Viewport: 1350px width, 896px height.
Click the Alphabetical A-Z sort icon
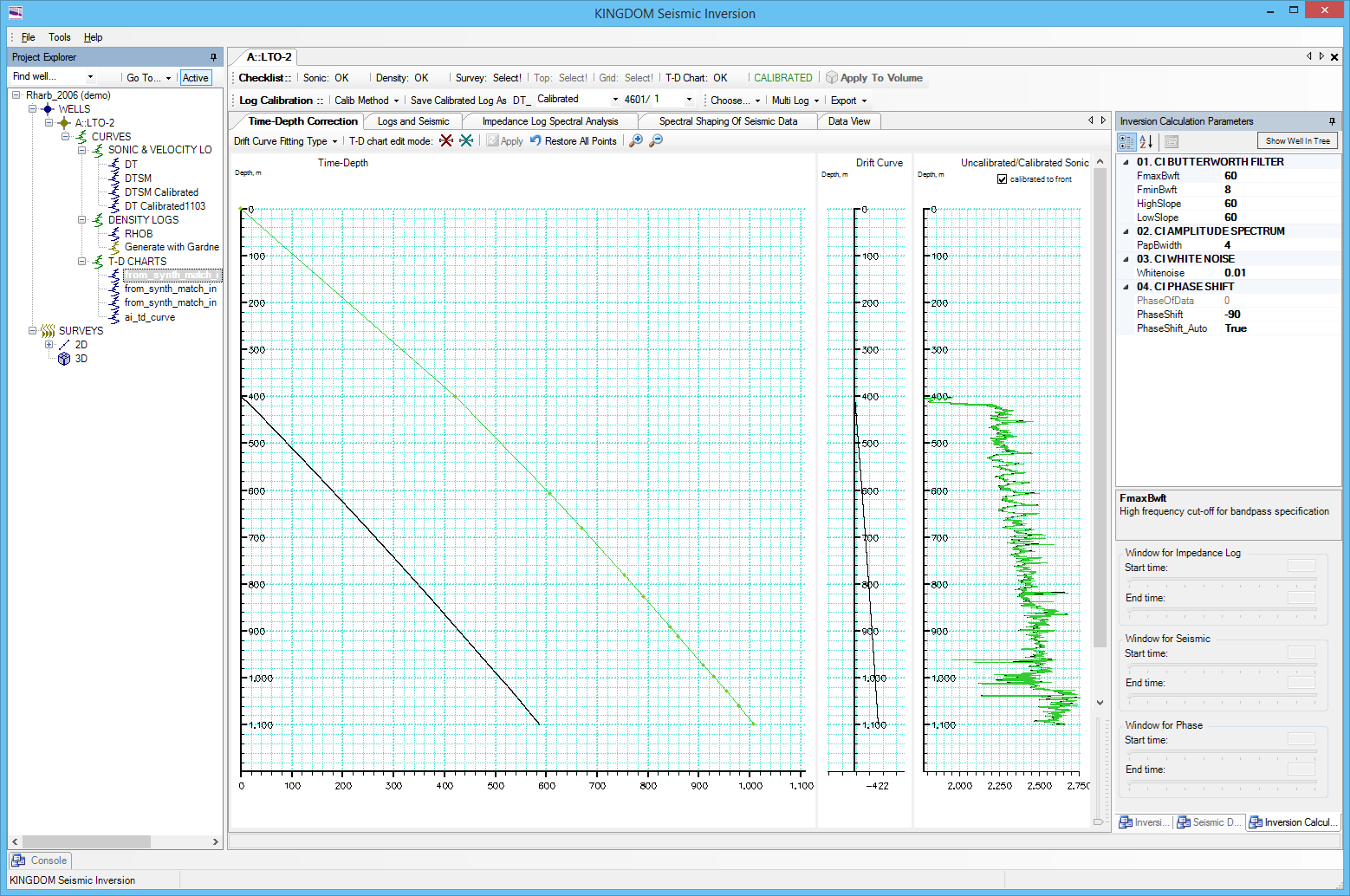[1146, 141]
